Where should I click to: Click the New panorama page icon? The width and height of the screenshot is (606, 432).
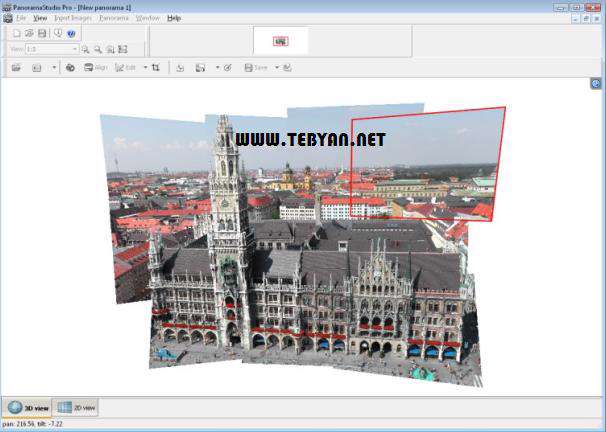pyautogui.click(x=17, y=34)
